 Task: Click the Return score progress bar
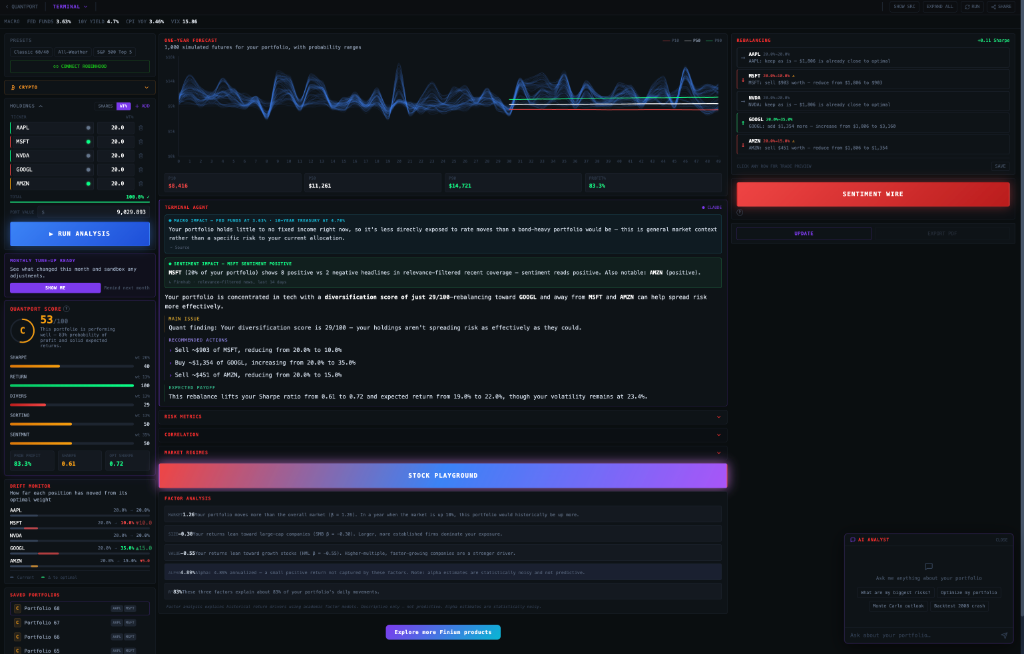[x=72, y=385]
